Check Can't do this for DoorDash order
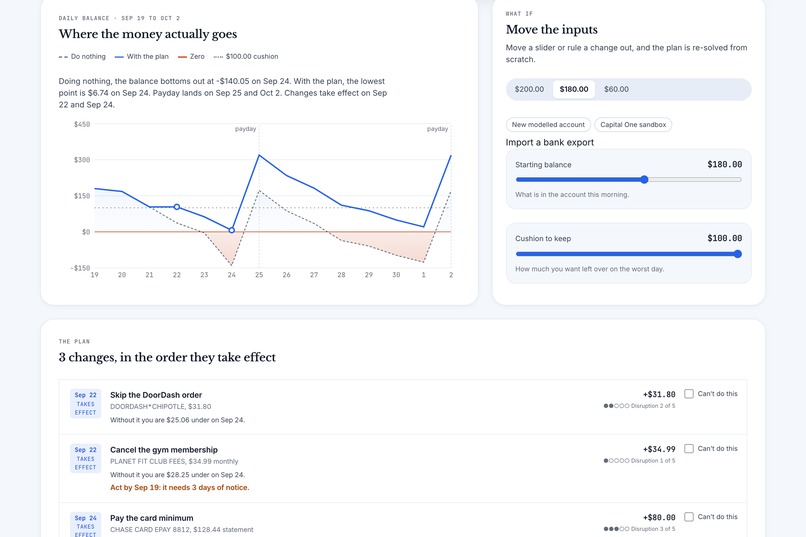The height and width of the screenshot is (537, 806). pyautogui.click(x=689, y=394)
